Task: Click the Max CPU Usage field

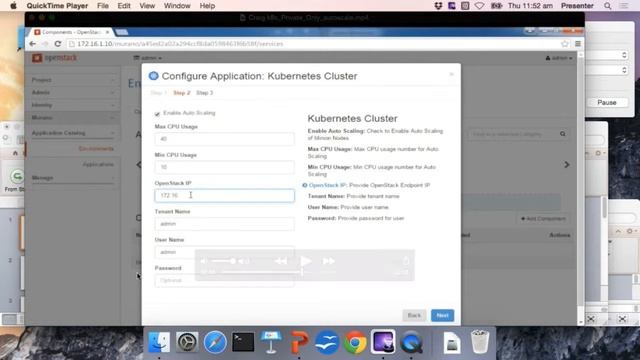Action: coord(224,139)
